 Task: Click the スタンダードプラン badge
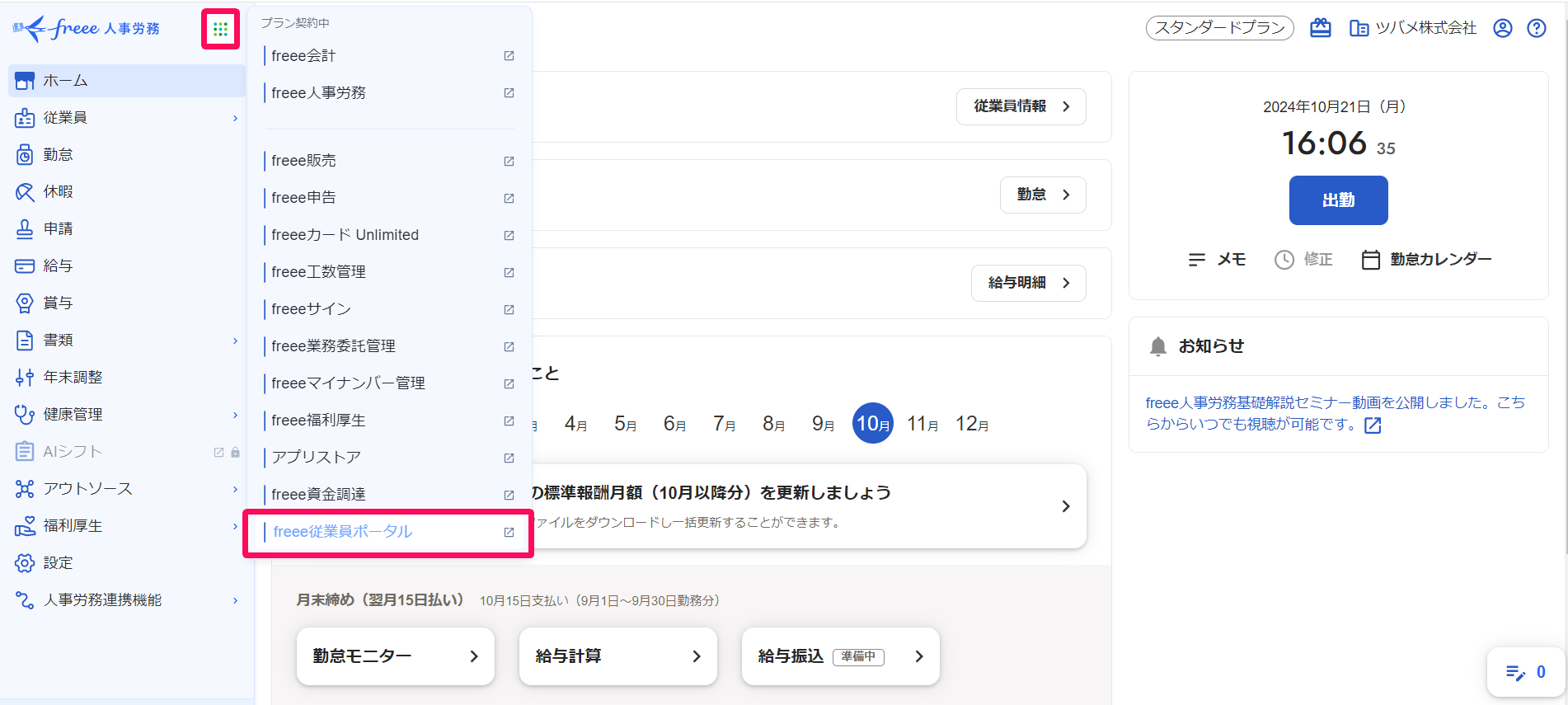click(x=1220, y=28)
